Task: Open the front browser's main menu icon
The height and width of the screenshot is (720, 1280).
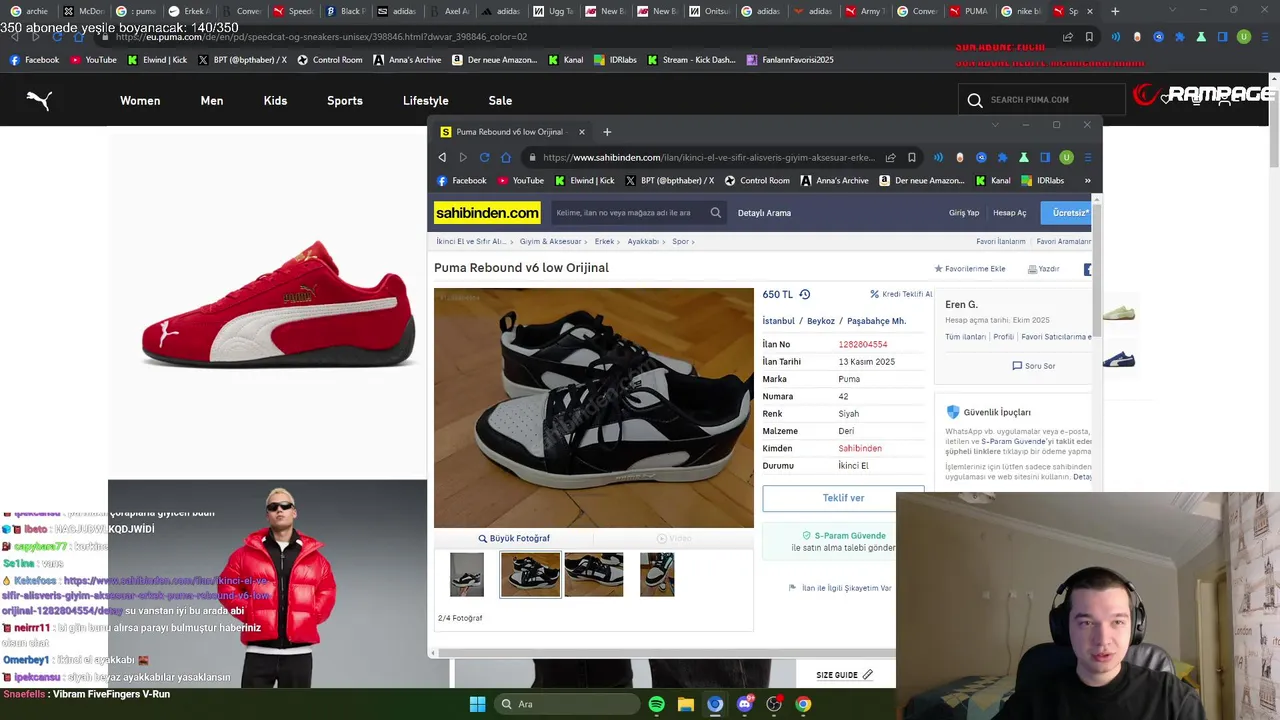Action: (1088, 157)
